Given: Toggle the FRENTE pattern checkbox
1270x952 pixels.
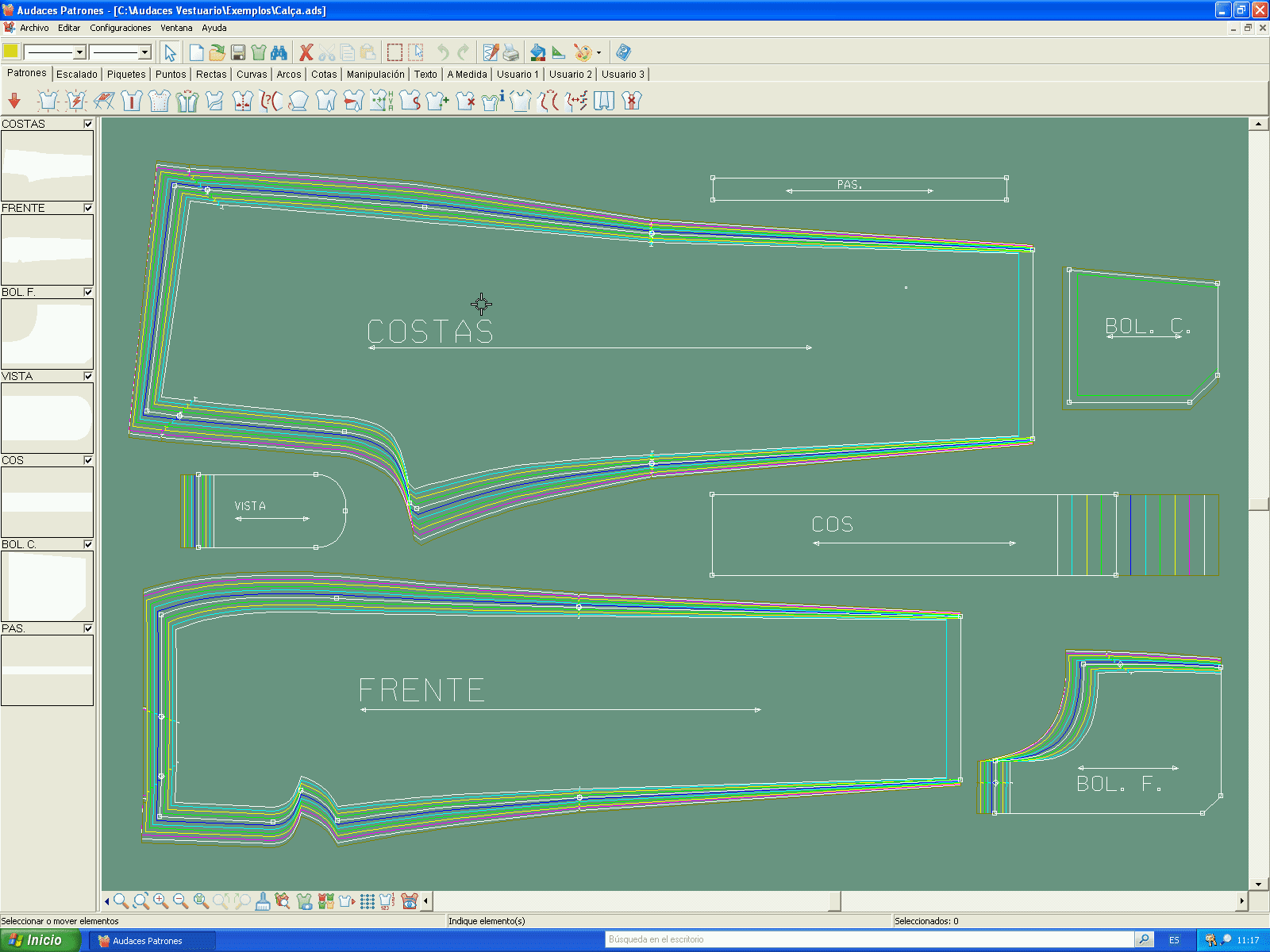Looking at the screenshot, I should [x=88, y=208].
